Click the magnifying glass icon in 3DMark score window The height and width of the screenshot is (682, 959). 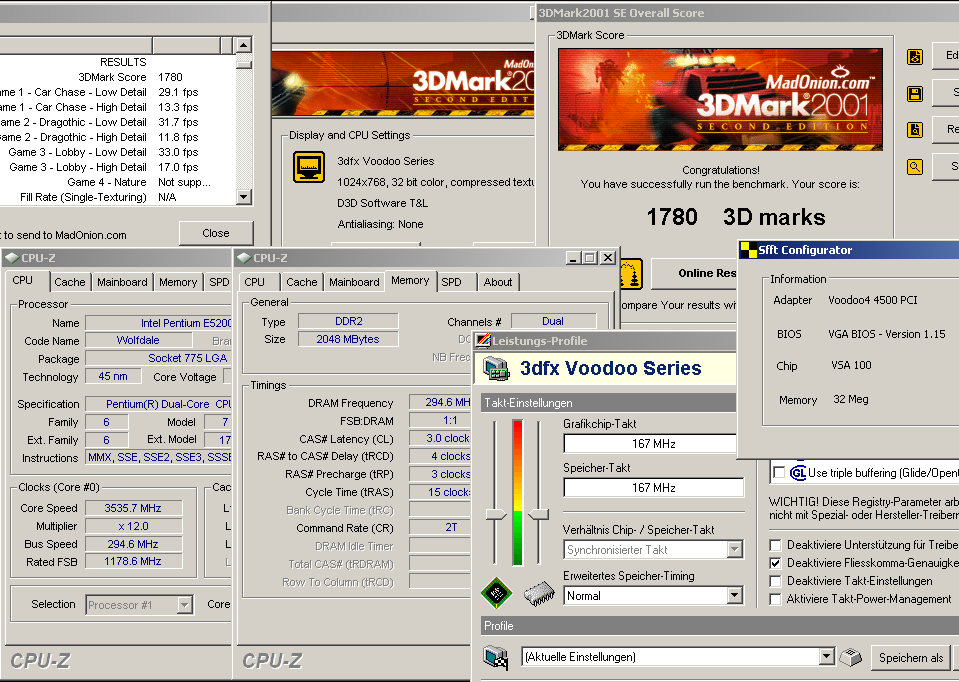(915, 166)
